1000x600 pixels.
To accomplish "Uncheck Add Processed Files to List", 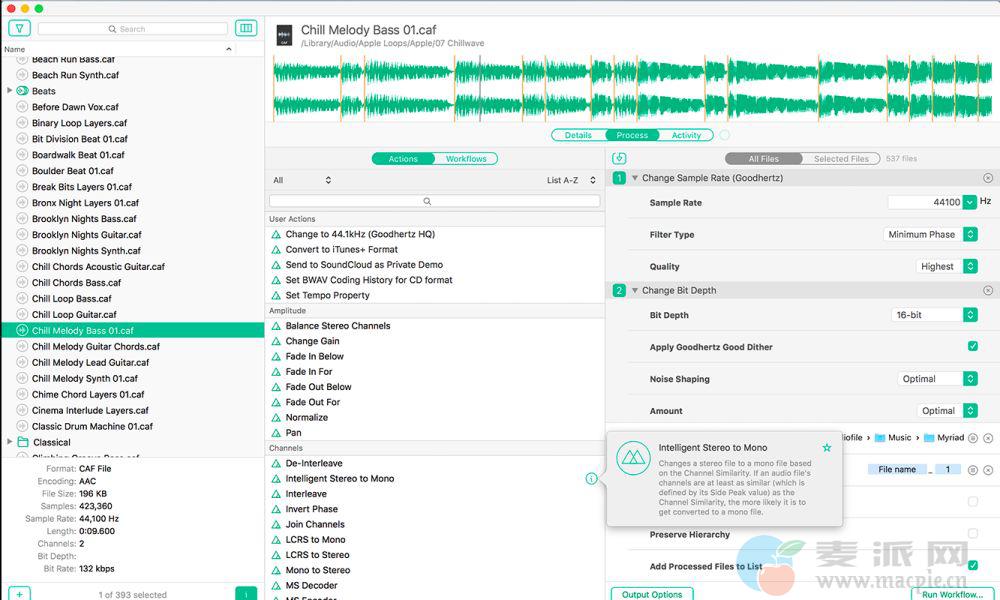I will [972, 566].
